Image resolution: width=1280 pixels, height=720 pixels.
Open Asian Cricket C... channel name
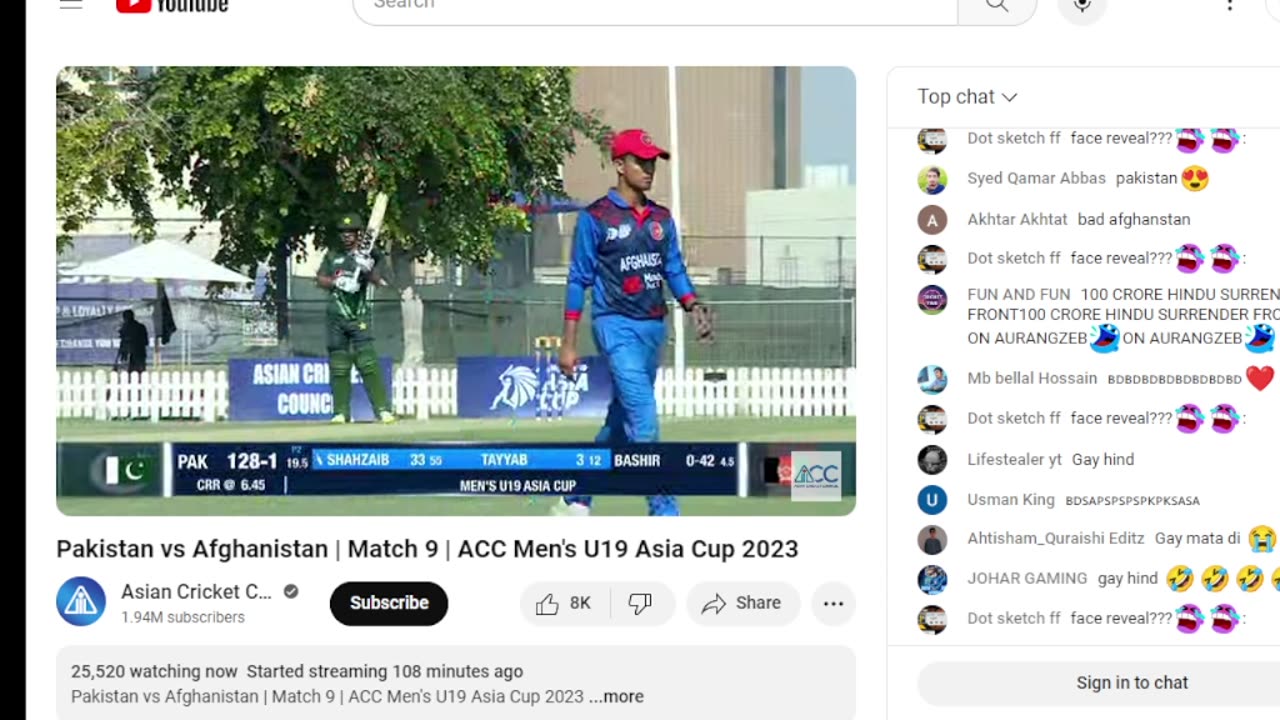click(196, 592)
